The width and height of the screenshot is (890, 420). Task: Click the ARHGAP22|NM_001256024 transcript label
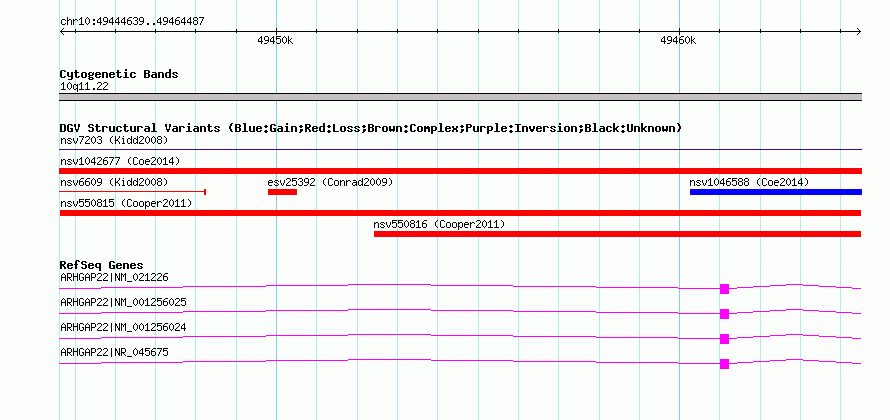123,327
